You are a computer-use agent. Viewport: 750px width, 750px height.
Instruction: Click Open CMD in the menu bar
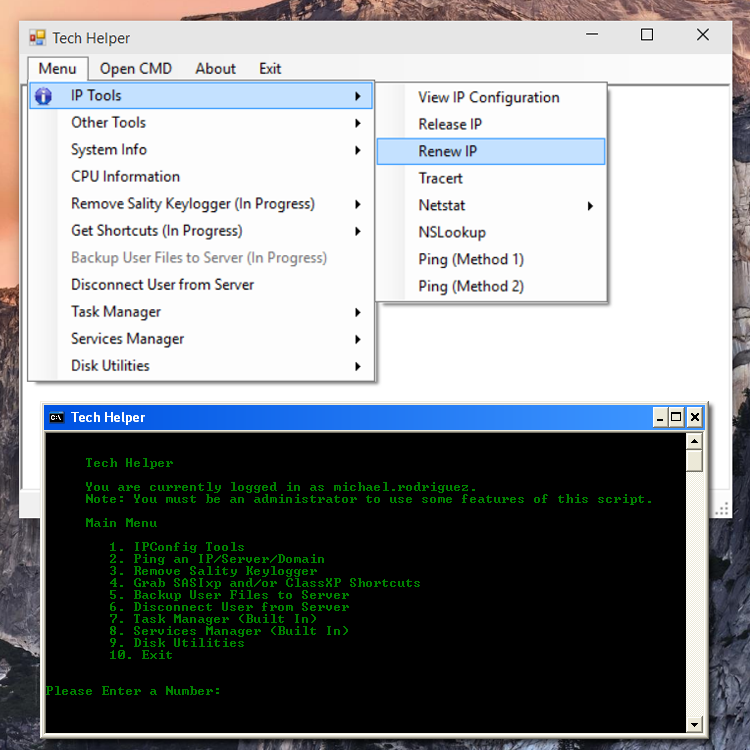[x=136, y=68]
